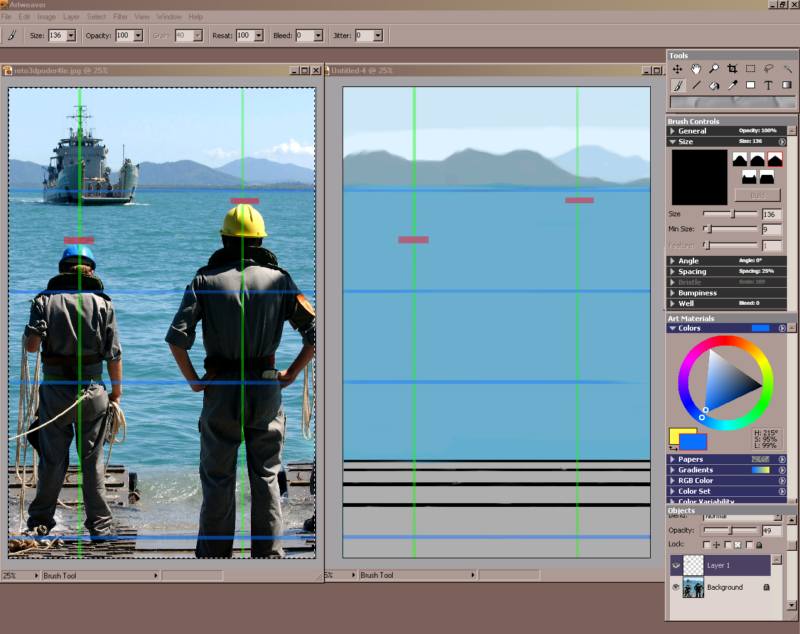
Task: Click the blue foreground color swatch
Action: pyautogui.click(x=693, y=442)
